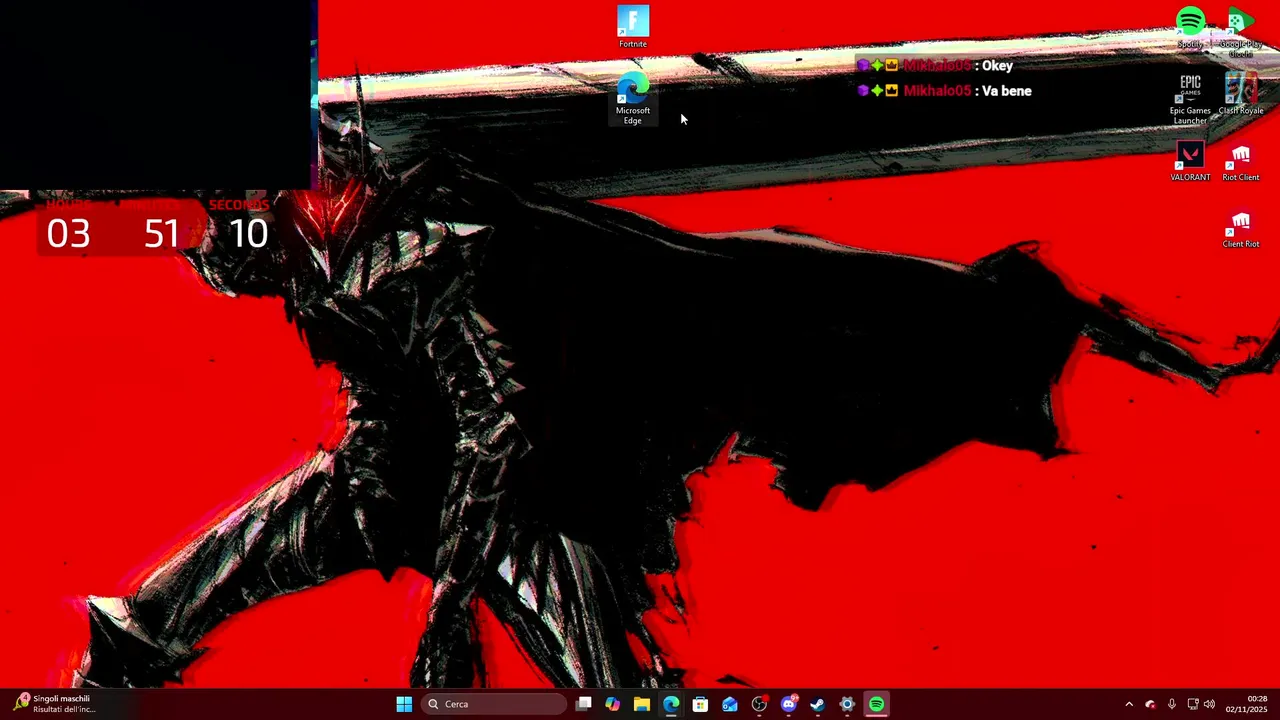Image resolution: width=1280 pixels, height=720 pixels.
Task: Open the Singoli maschili widget
Action: 55,704
